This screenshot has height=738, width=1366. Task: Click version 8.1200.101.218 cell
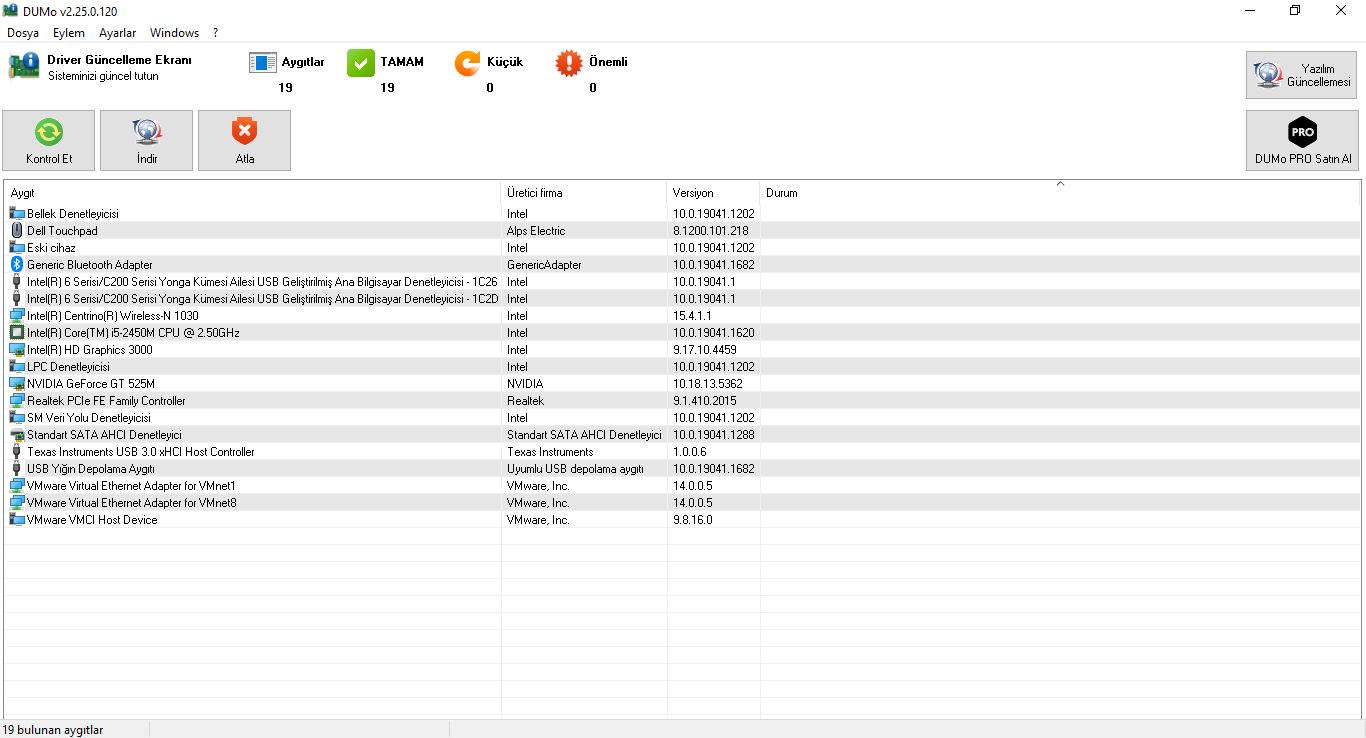[710, 231]
